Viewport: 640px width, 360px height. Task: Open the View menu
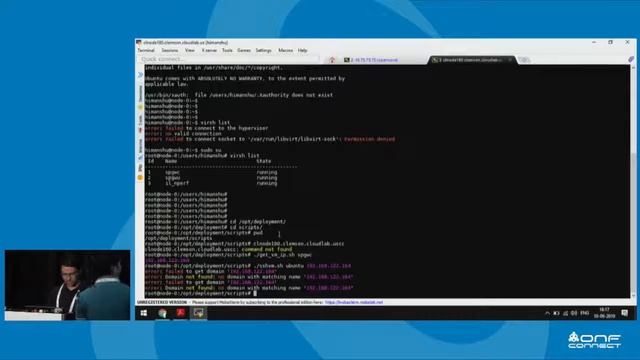(x=190, y=50)
